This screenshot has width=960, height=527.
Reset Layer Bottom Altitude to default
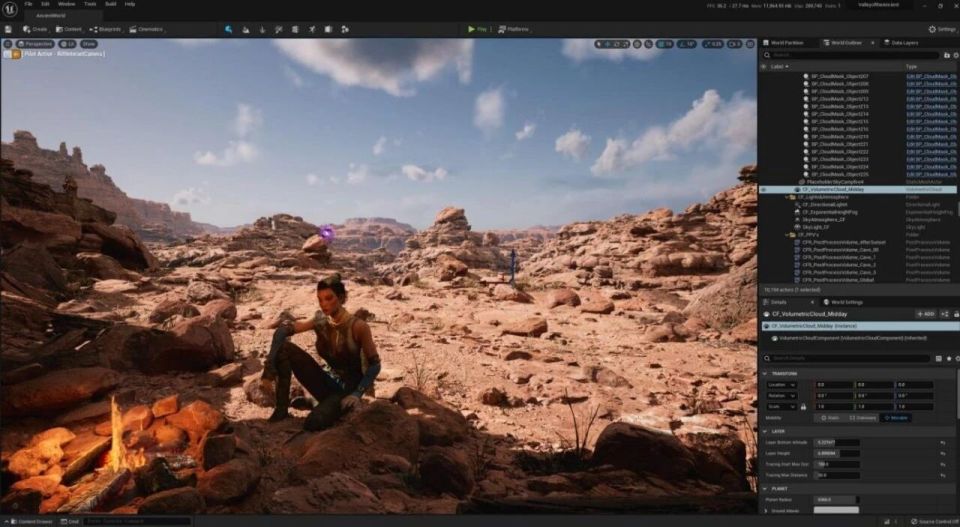point(943,443)
